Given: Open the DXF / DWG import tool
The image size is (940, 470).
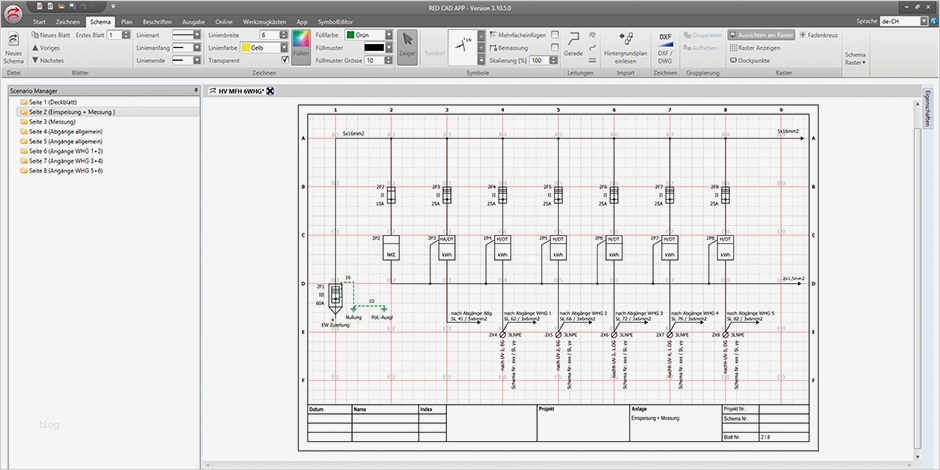Looking at the screenshot, I should tap(665, 49).
